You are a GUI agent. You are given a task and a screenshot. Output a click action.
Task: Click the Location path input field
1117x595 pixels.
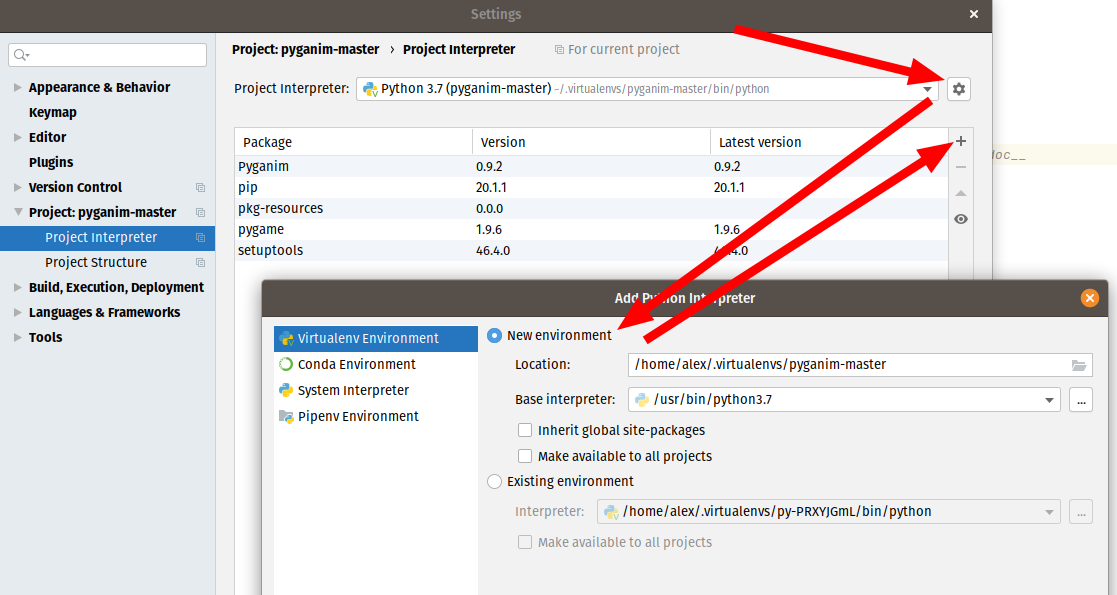click(x=861, y=365)
